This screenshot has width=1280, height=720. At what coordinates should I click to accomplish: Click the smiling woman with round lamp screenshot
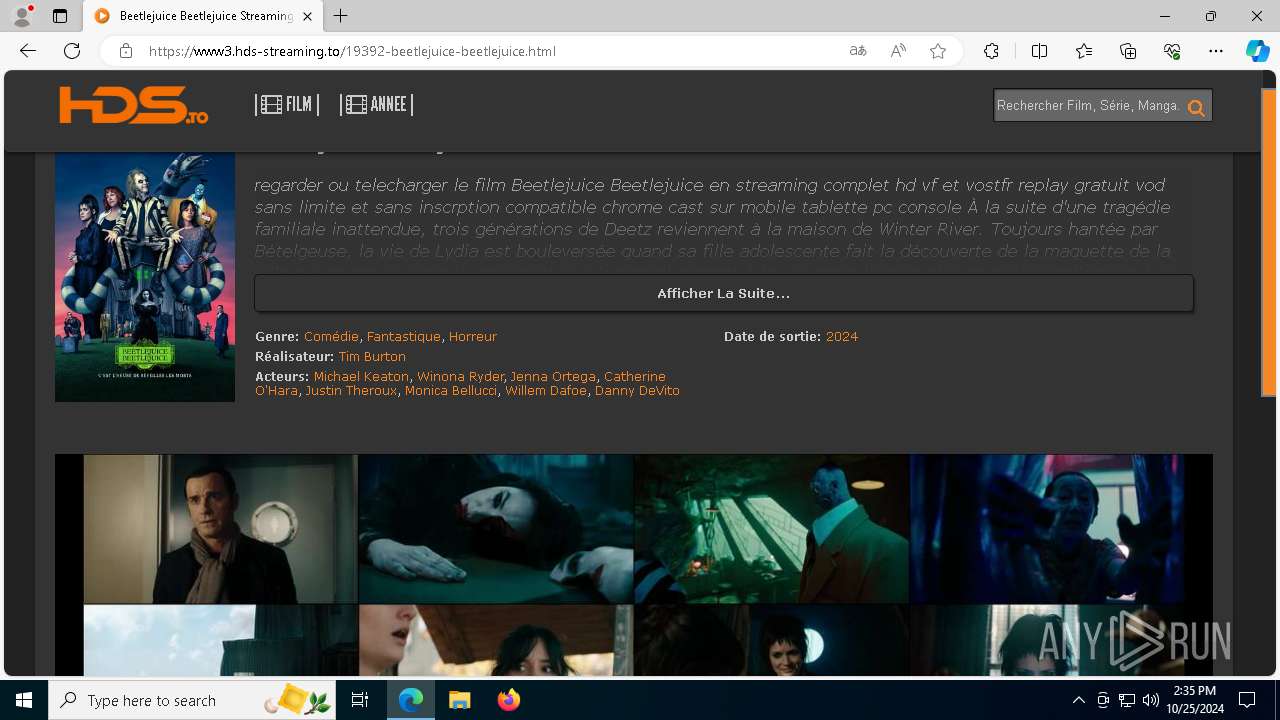(772, 640)
